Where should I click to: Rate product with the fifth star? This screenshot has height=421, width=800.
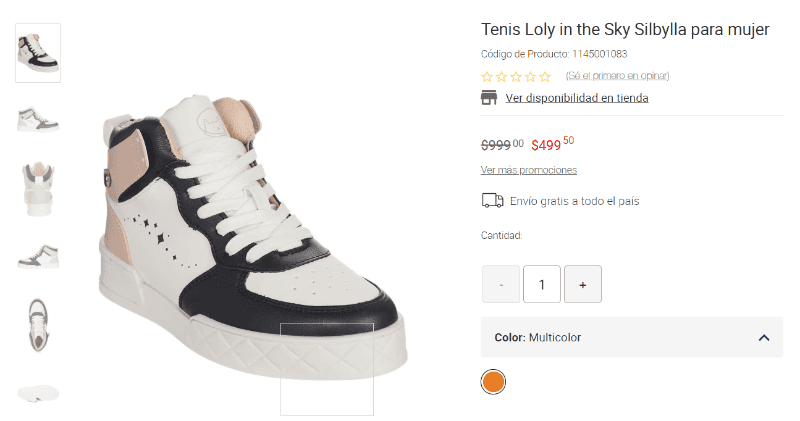click(545, 76)
